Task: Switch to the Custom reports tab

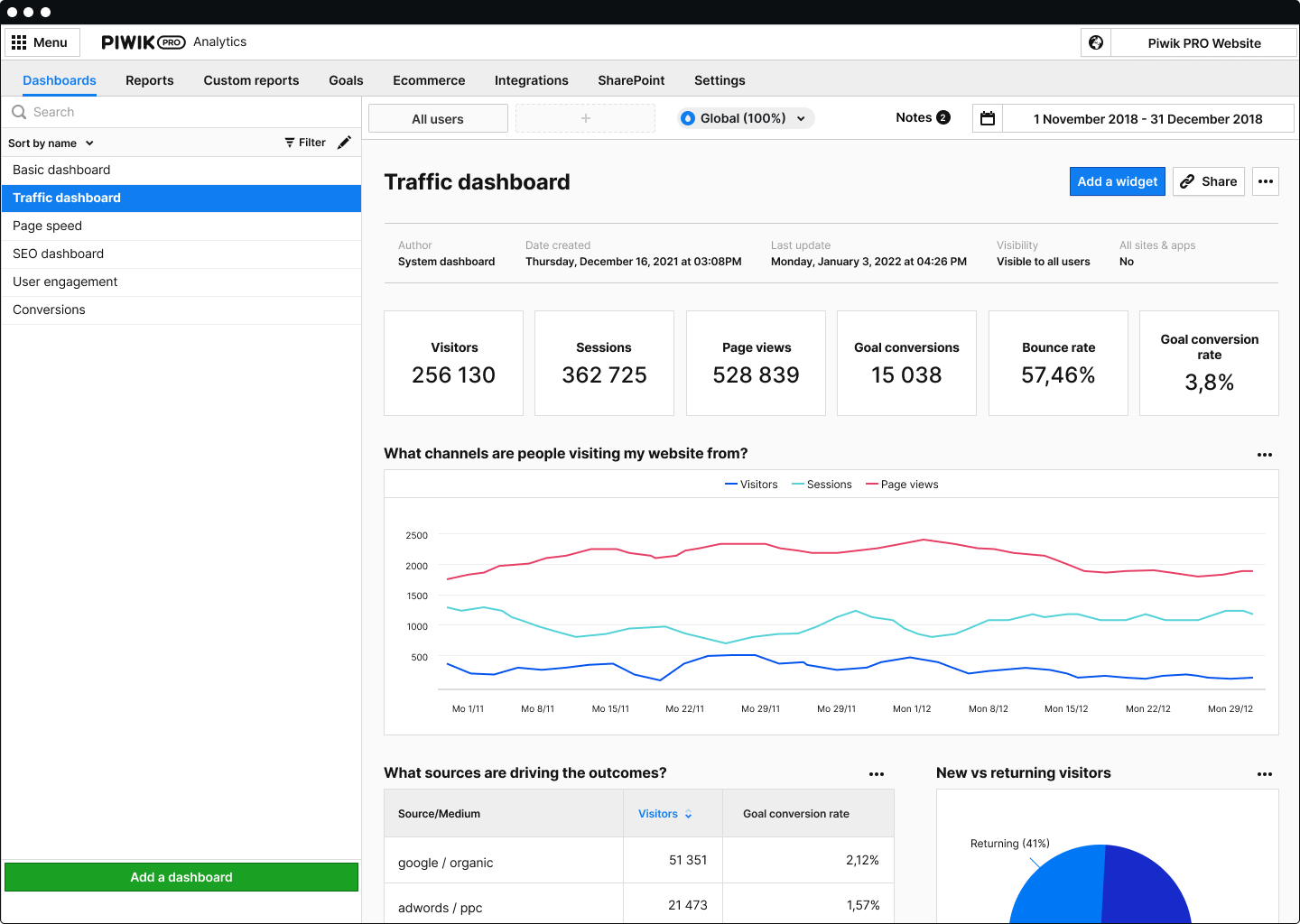Action: point(251,80)
